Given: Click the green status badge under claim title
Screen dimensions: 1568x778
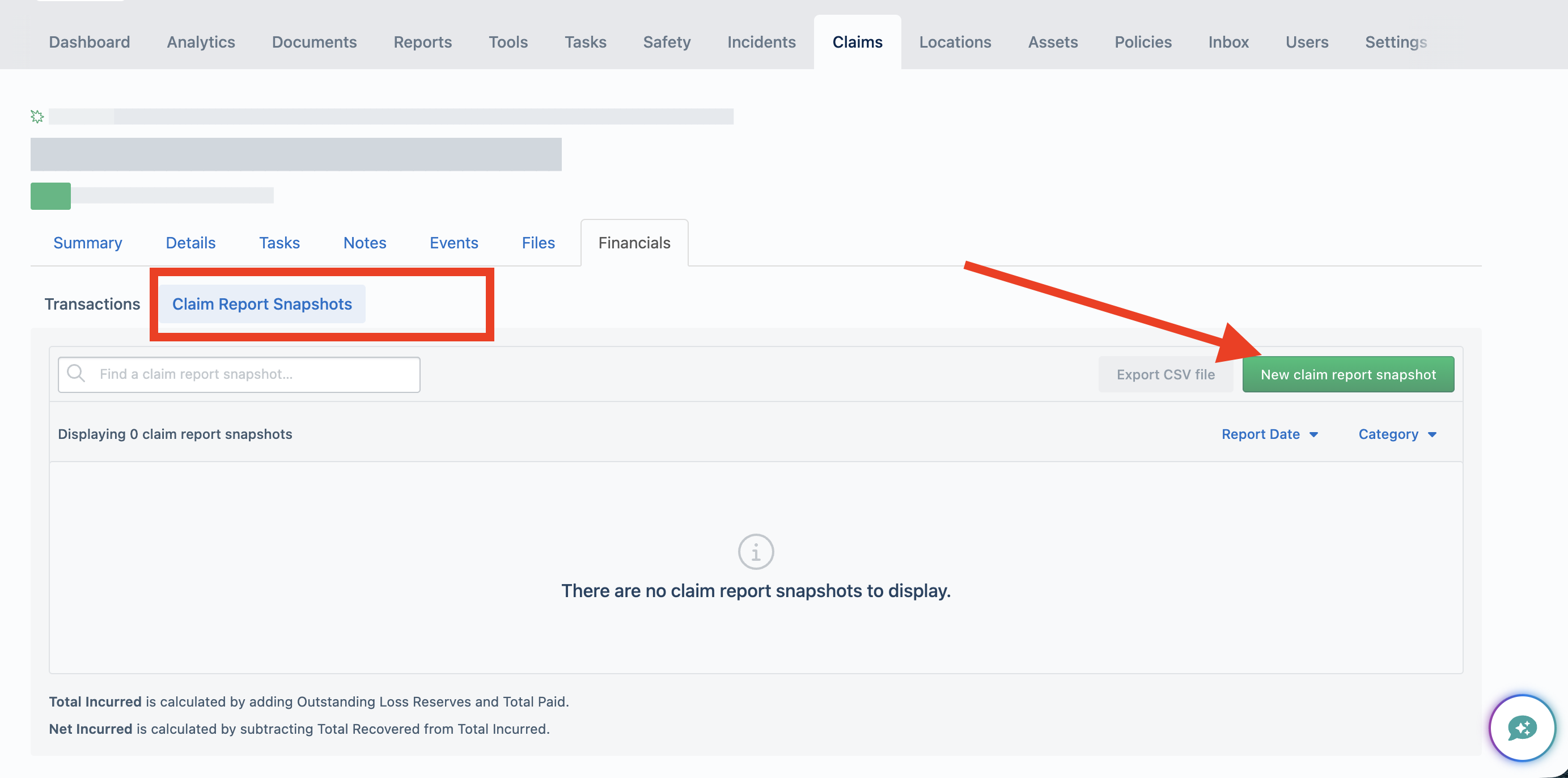Looking at the screenshot, I should point(50,196).
